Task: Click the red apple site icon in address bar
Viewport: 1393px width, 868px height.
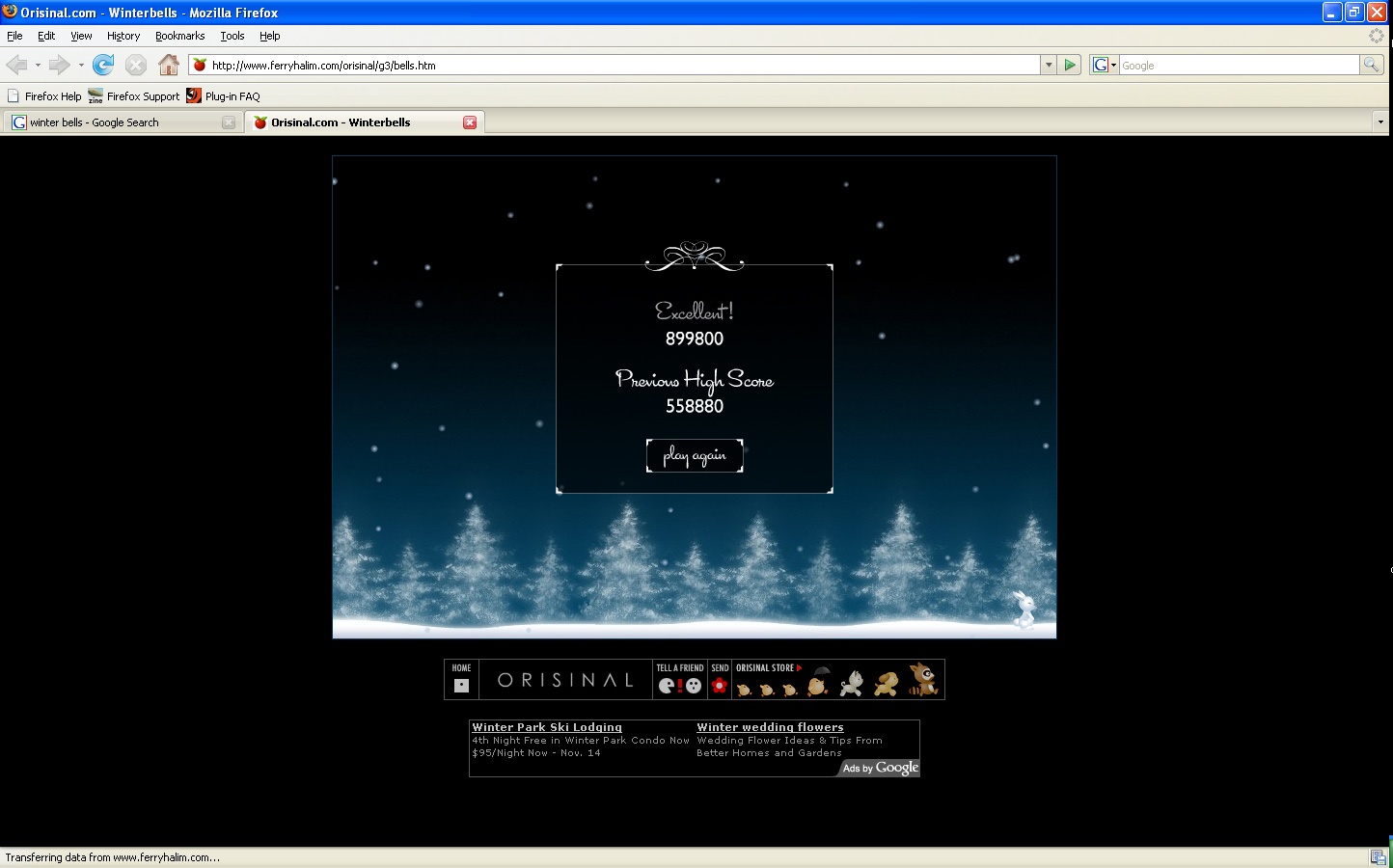Action: click(x=200, y=65)
